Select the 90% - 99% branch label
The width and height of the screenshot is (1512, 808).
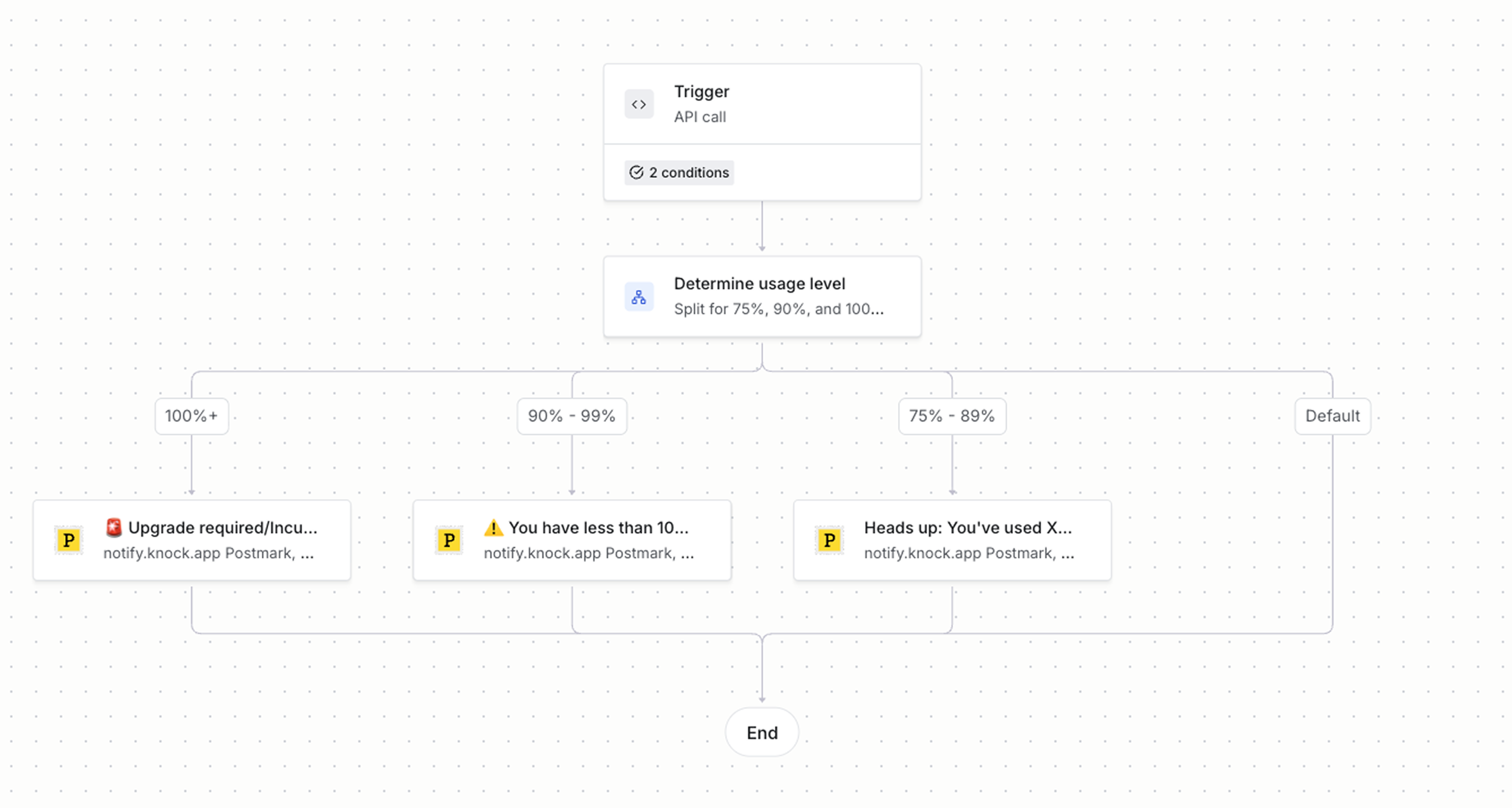click(x=572, y=416)
